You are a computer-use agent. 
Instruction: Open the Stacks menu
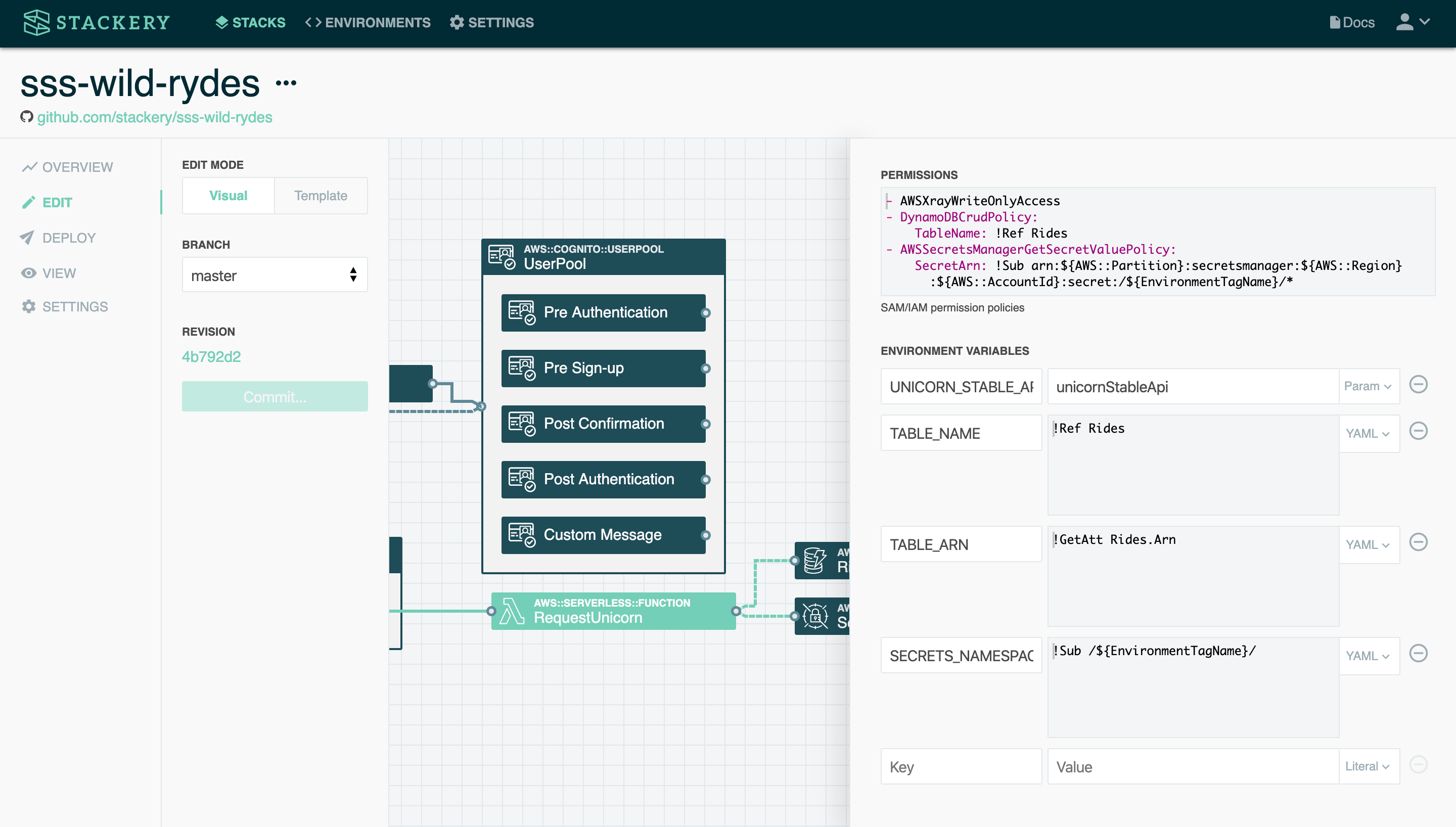point(250,23)
